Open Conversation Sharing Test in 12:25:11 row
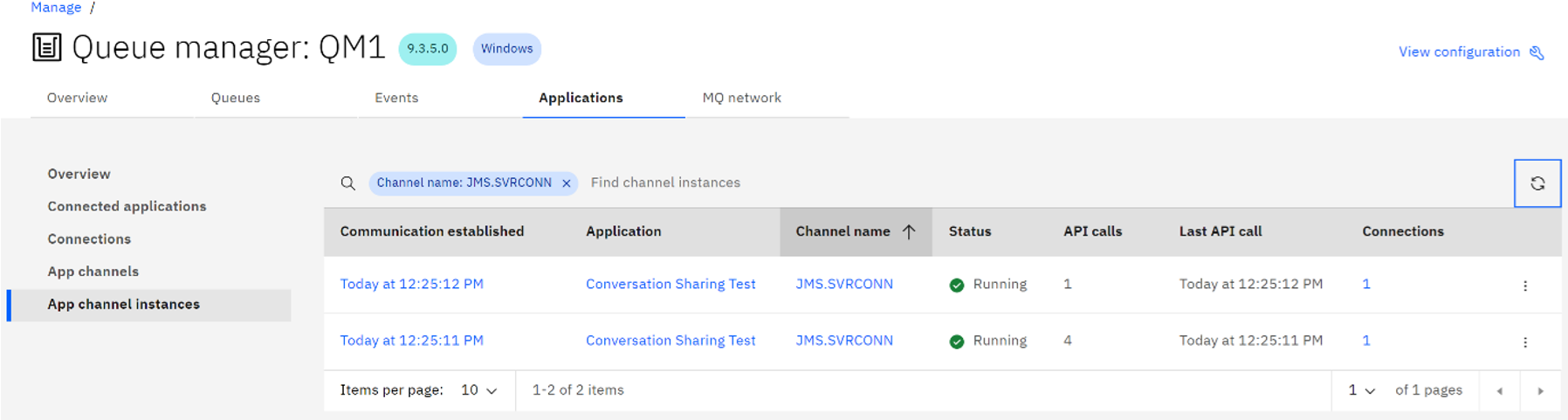1568x420 pixels. tap(671, 341)
